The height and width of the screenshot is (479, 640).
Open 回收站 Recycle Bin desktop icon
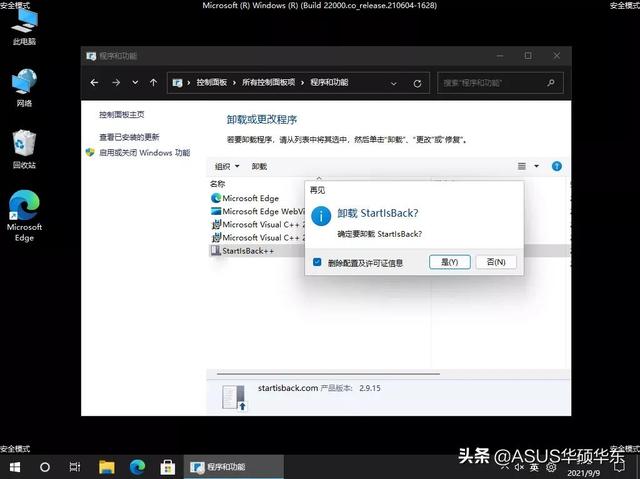tap(24, 145)
